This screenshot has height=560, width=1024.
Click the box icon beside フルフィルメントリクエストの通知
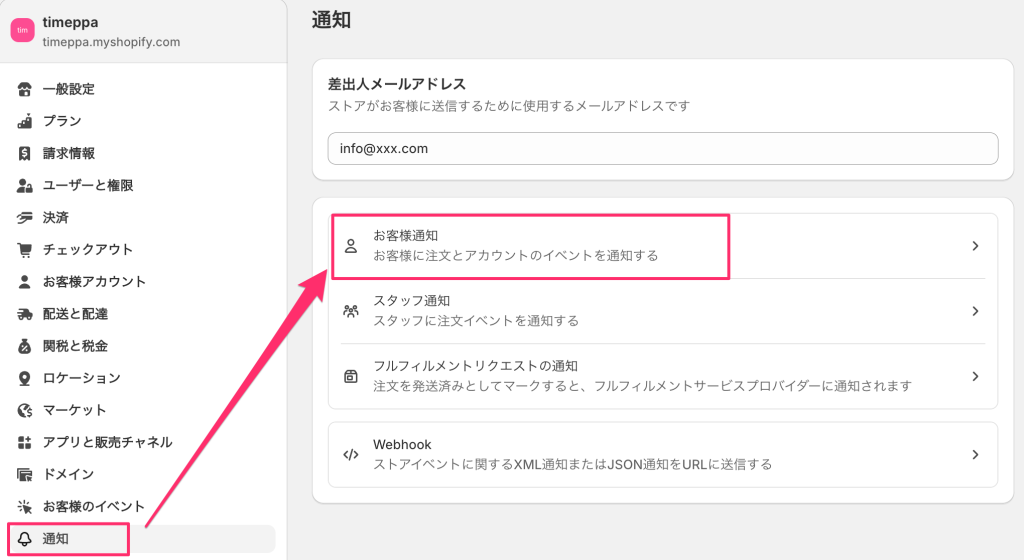[x=351, y=377]
